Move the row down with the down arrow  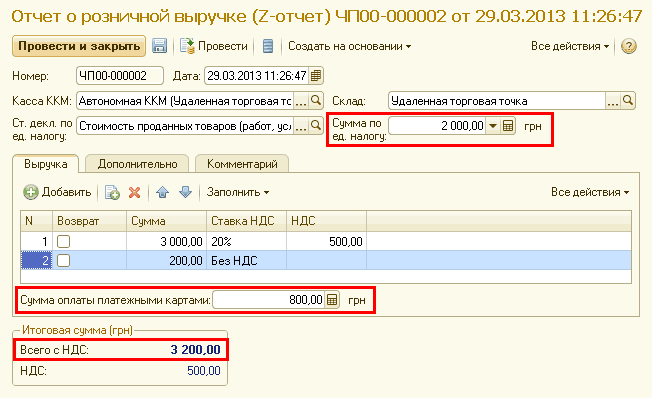(185, 192)
